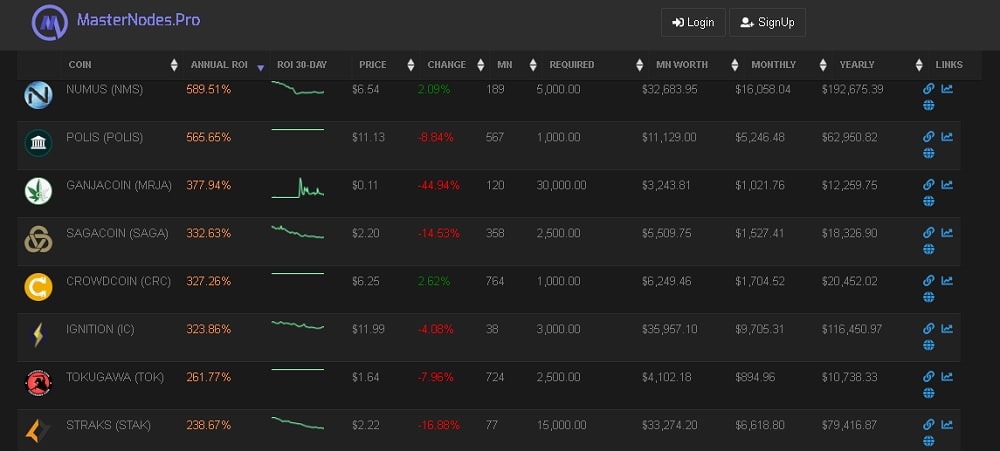1000x451 pixels.
Task: Open the chart icon for POLIS
Action: click(946, 137)
